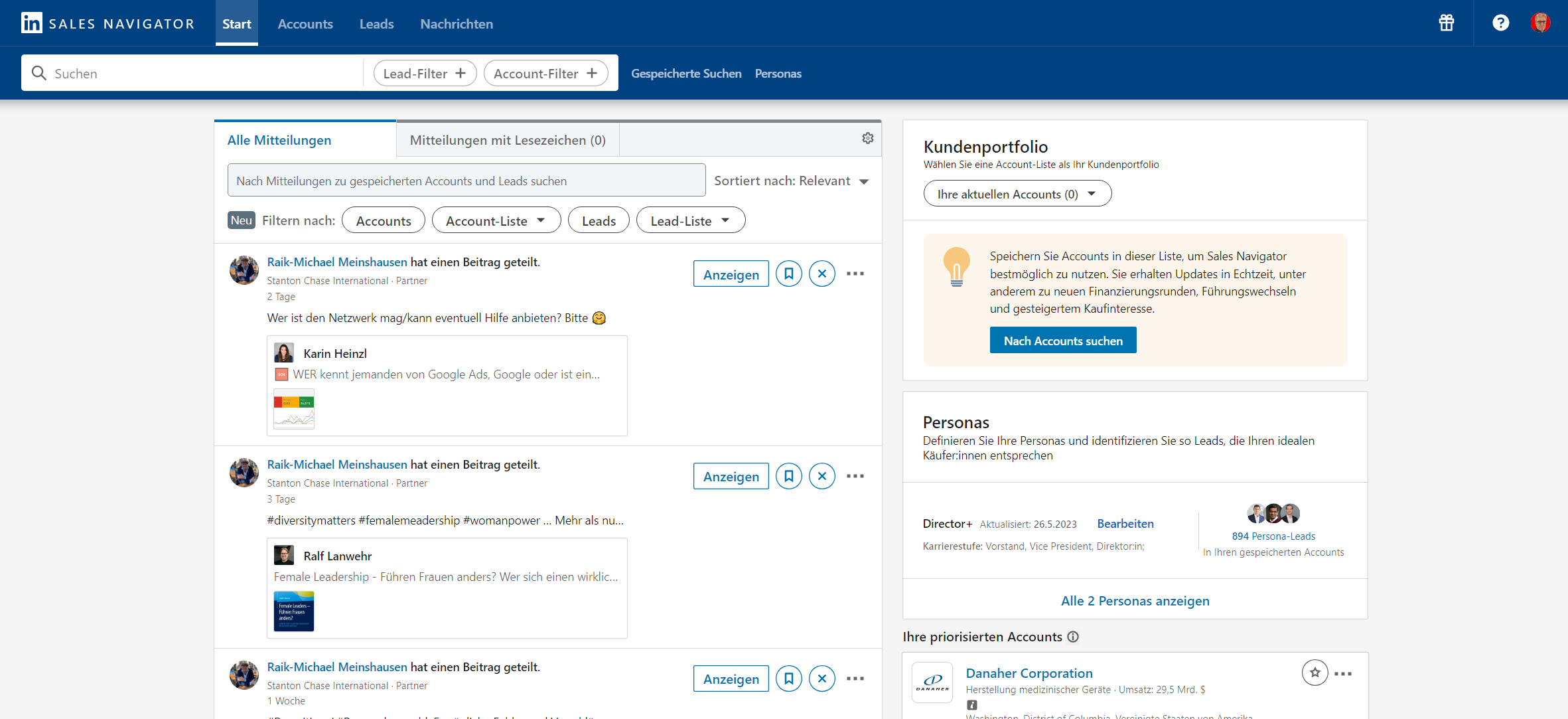Open the notification settings gear icon
This screenshot has height=719, width=1568.
[867, 138]
